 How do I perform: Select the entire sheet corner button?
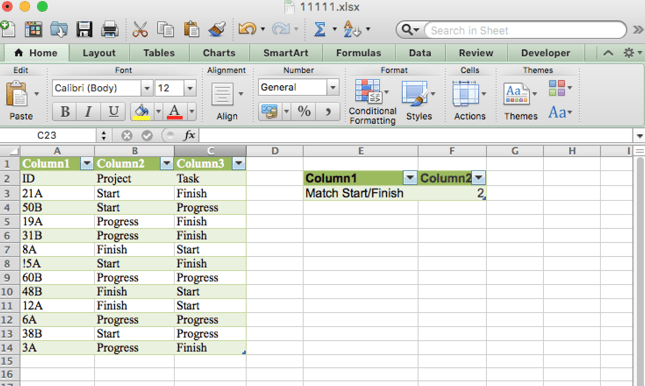pos(10,151)
